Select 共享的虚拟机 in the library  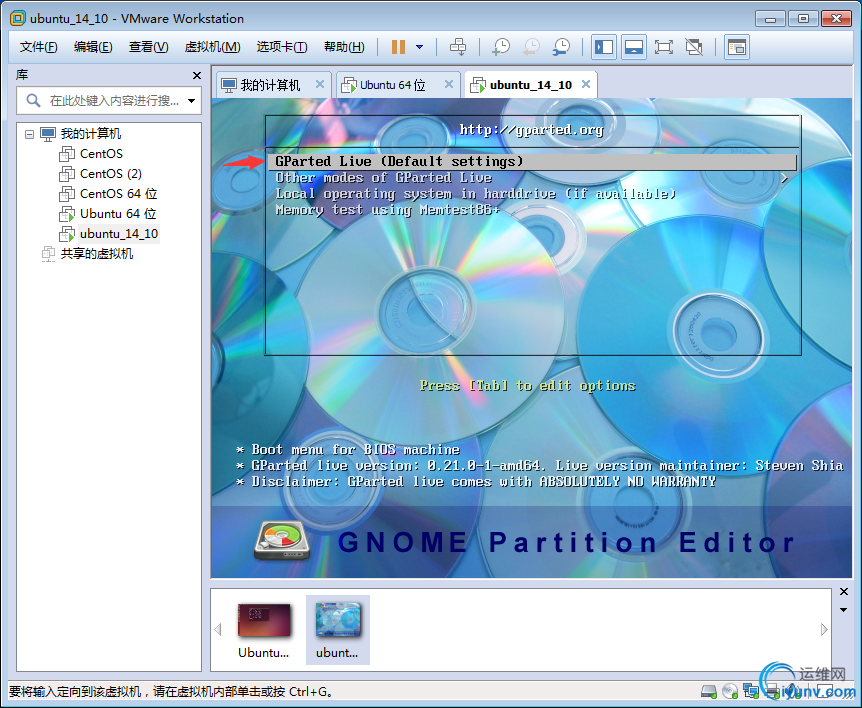96,254
